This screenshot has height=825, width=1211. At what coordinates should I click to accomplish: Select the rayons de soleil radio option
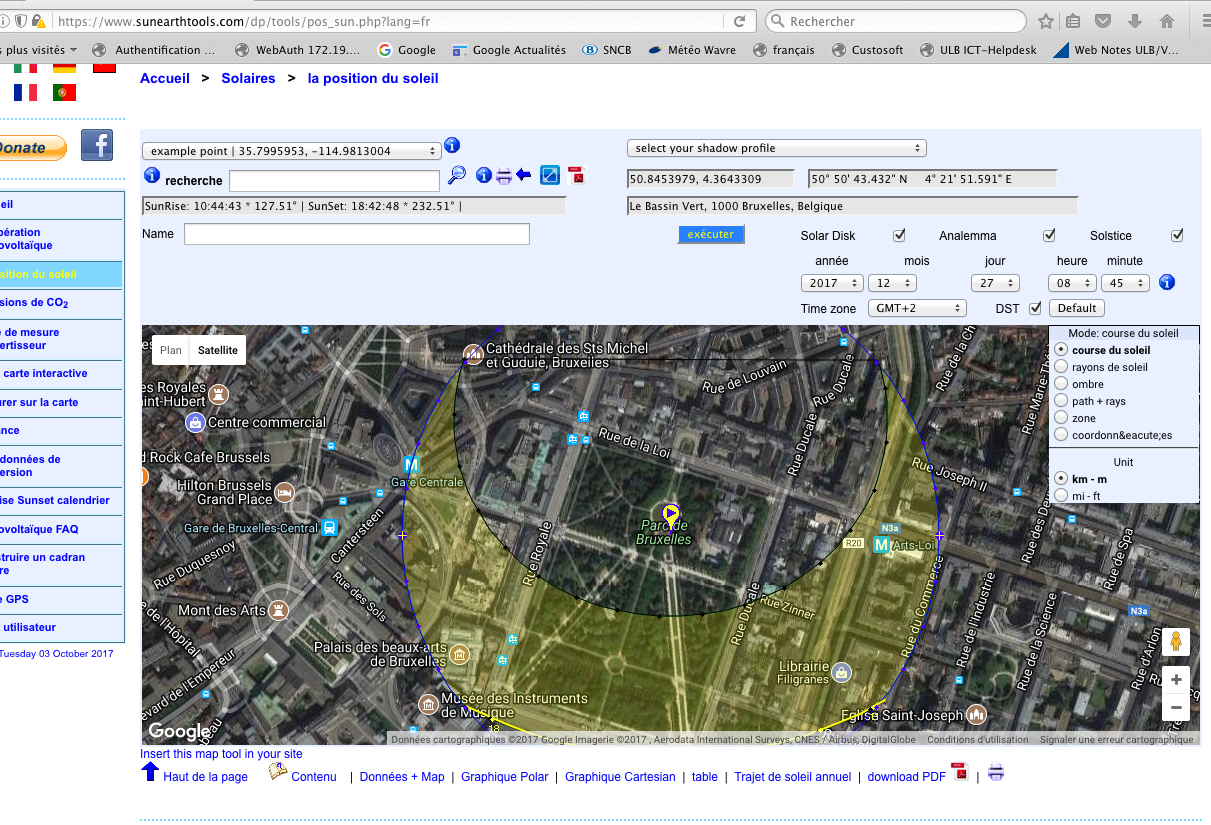tap(1061, 367)
